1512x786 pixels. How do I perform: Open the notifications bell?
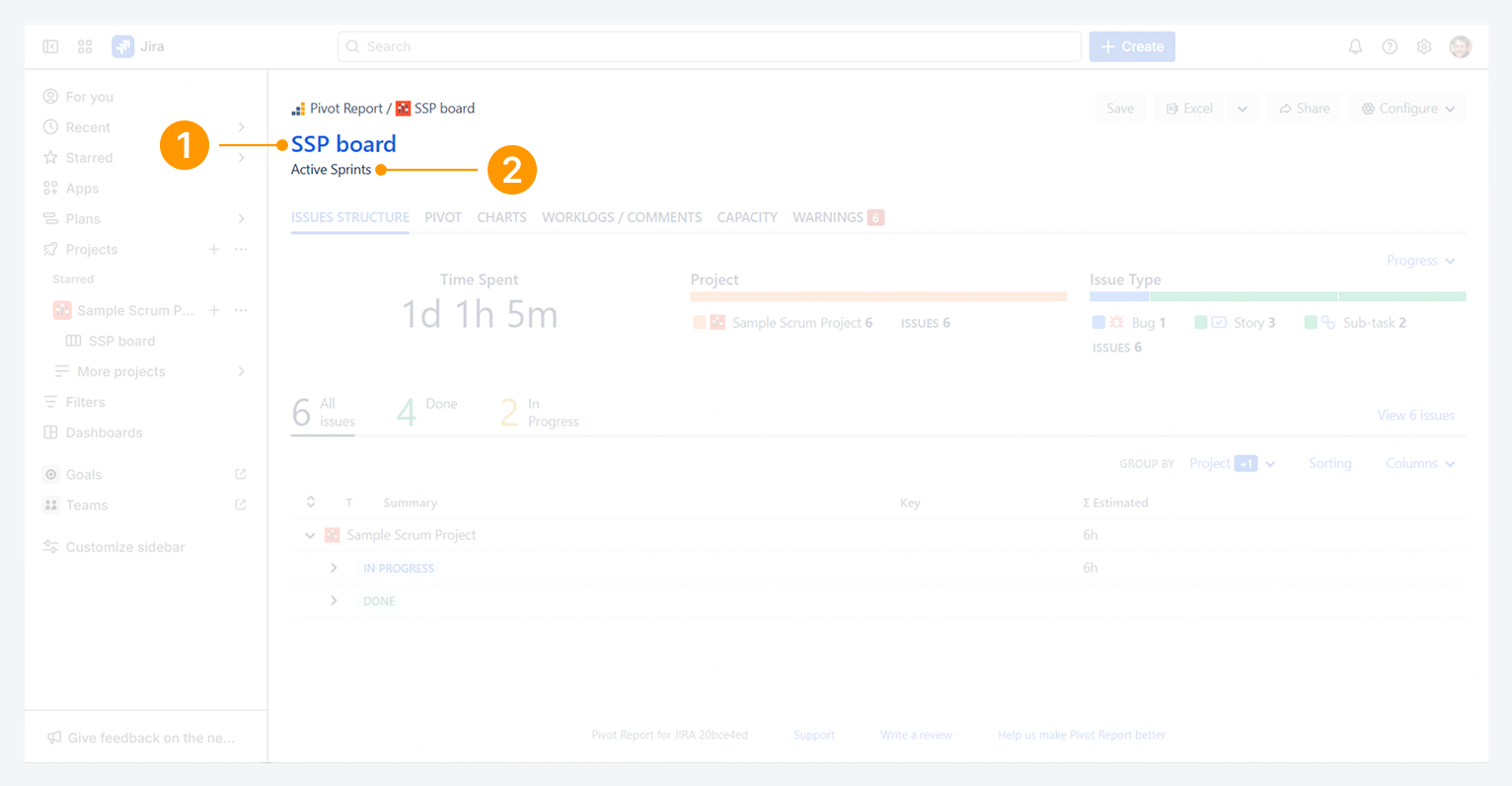1355,46
